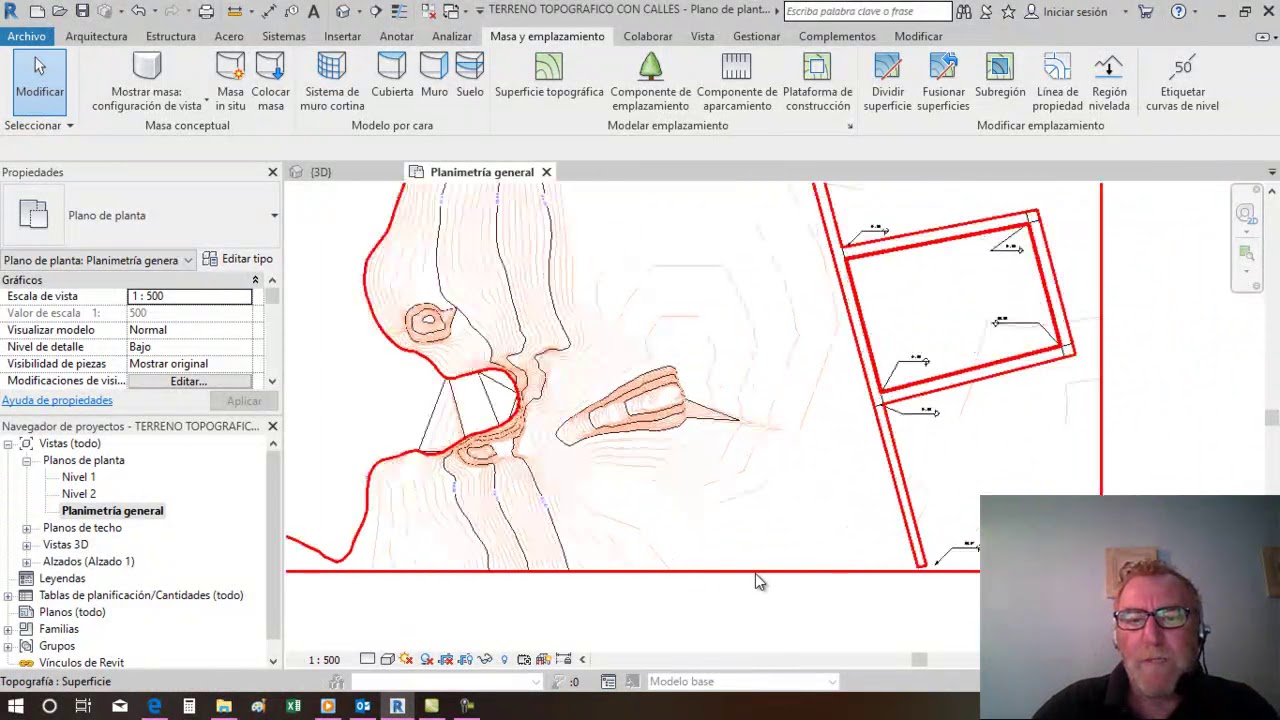1280x720 pixels.
Task: Click Componente de aparcamiento icon
Action: point(736,67)
